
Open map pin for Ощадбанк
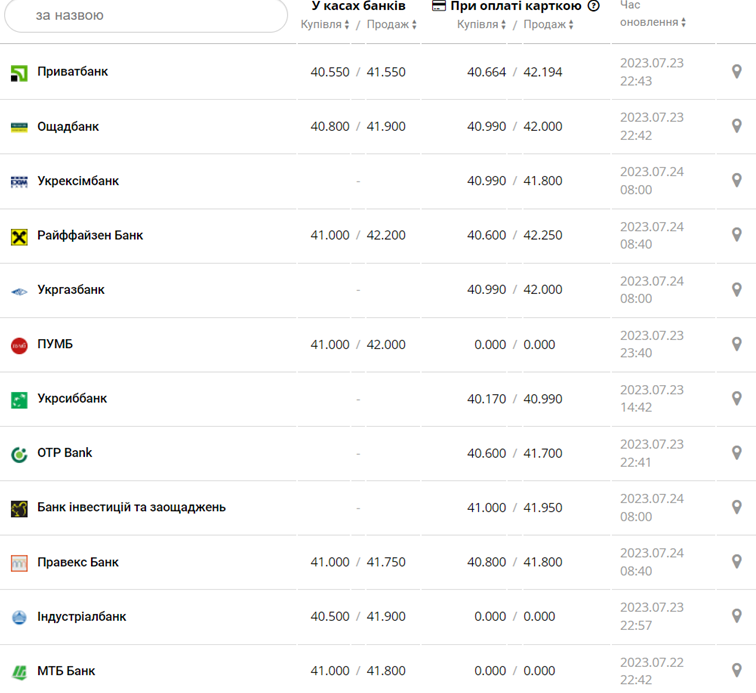tap(737, 127)
